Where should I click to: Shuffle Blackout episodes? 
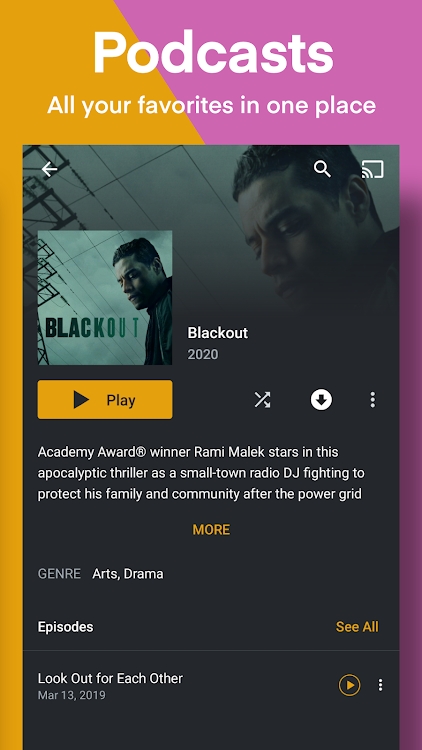(262, 399)
